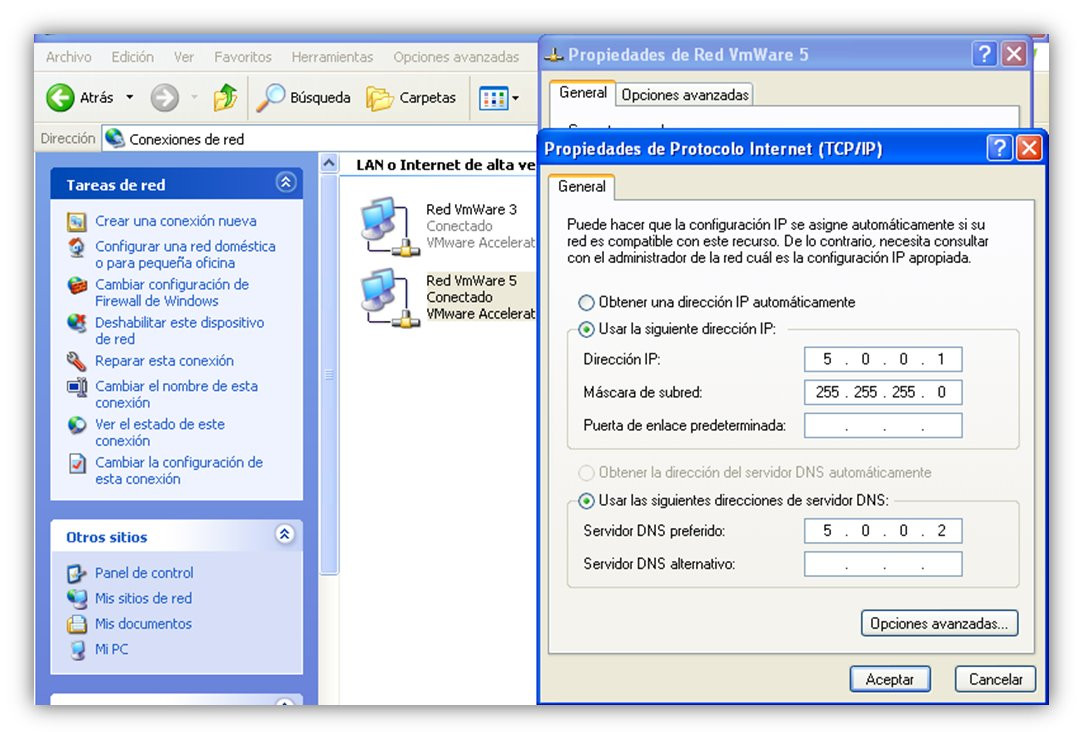Select Usar la siguiente dirección IP option
1083x739 pixels.
(586, 329)
